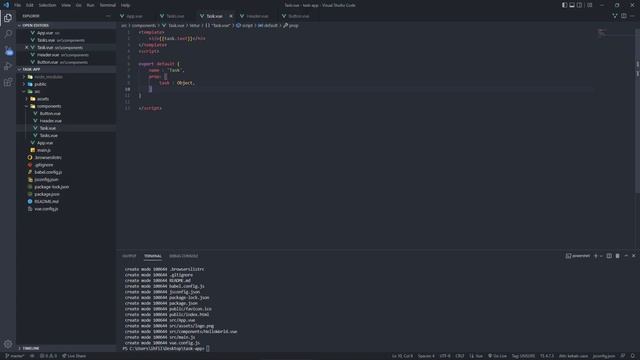Click the TS version in status bar
Viewport: 640px width, 360px height.
pos(547,356)
